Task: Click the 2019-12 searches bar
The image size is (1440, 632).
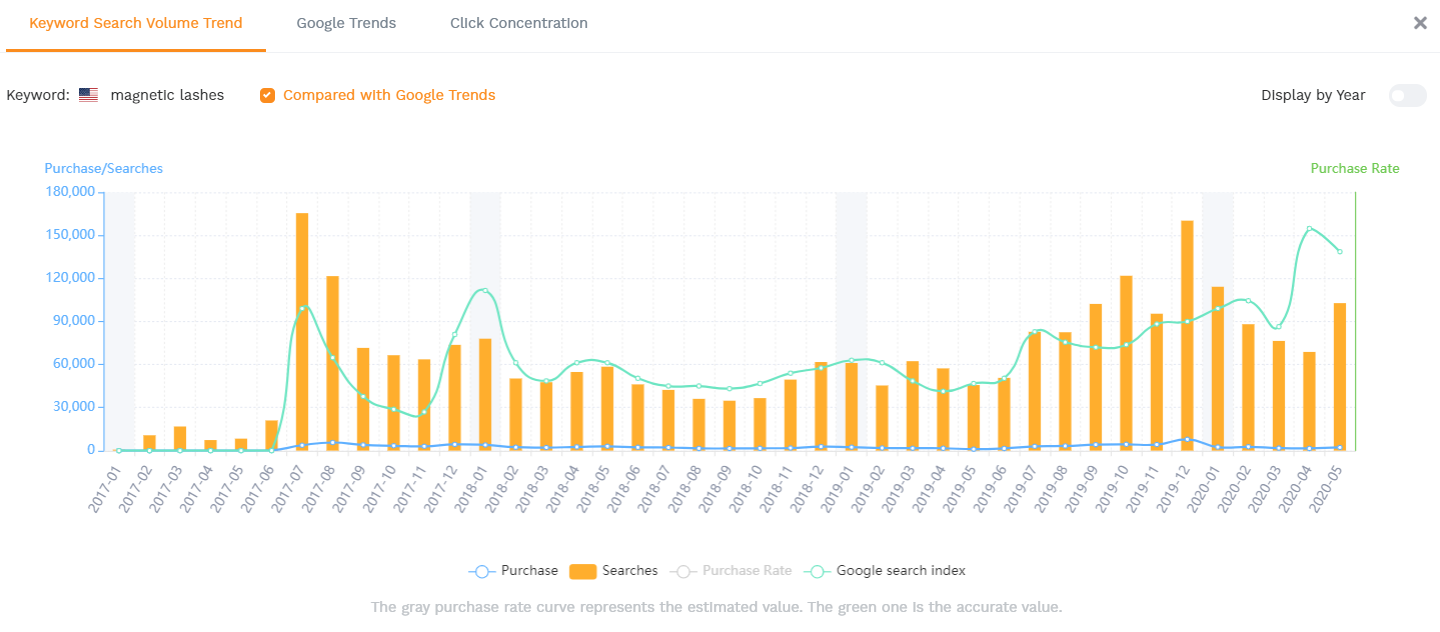Action: pyautogui.click(x=1187, y=335)
